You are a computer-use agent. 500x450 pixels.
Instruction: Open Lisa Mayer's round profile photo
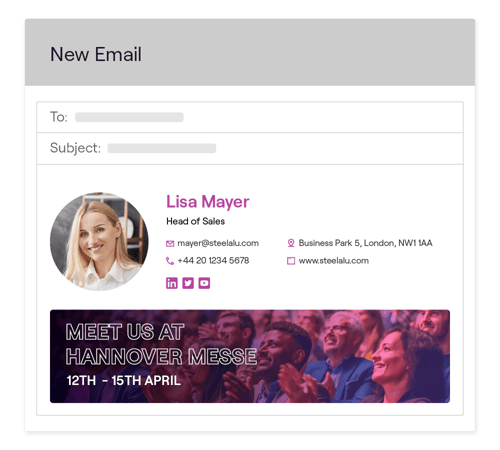pos(99,241)
